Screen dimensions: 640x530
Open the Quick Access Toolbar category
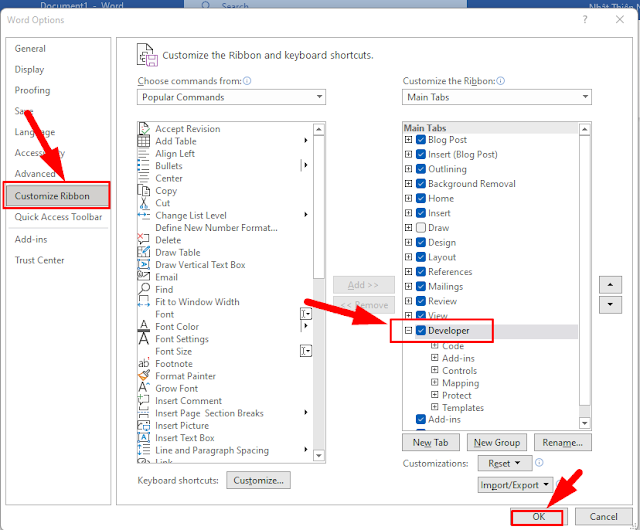click(58, 217)
